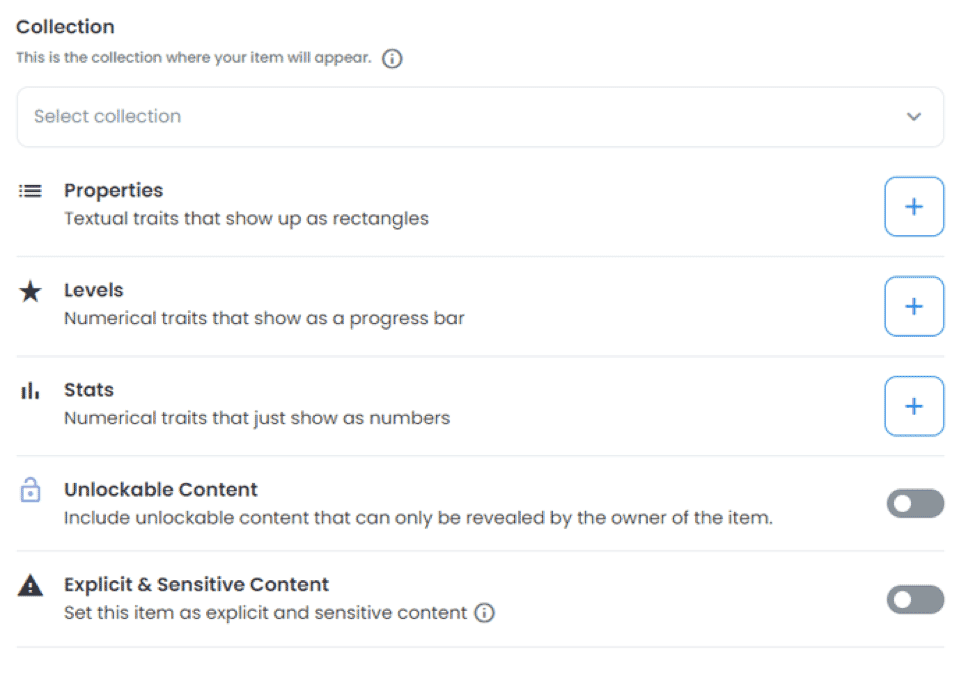Add a new Properties trait
The width and height of the screenshot is (974, 677).
click(x=913, y=207)
